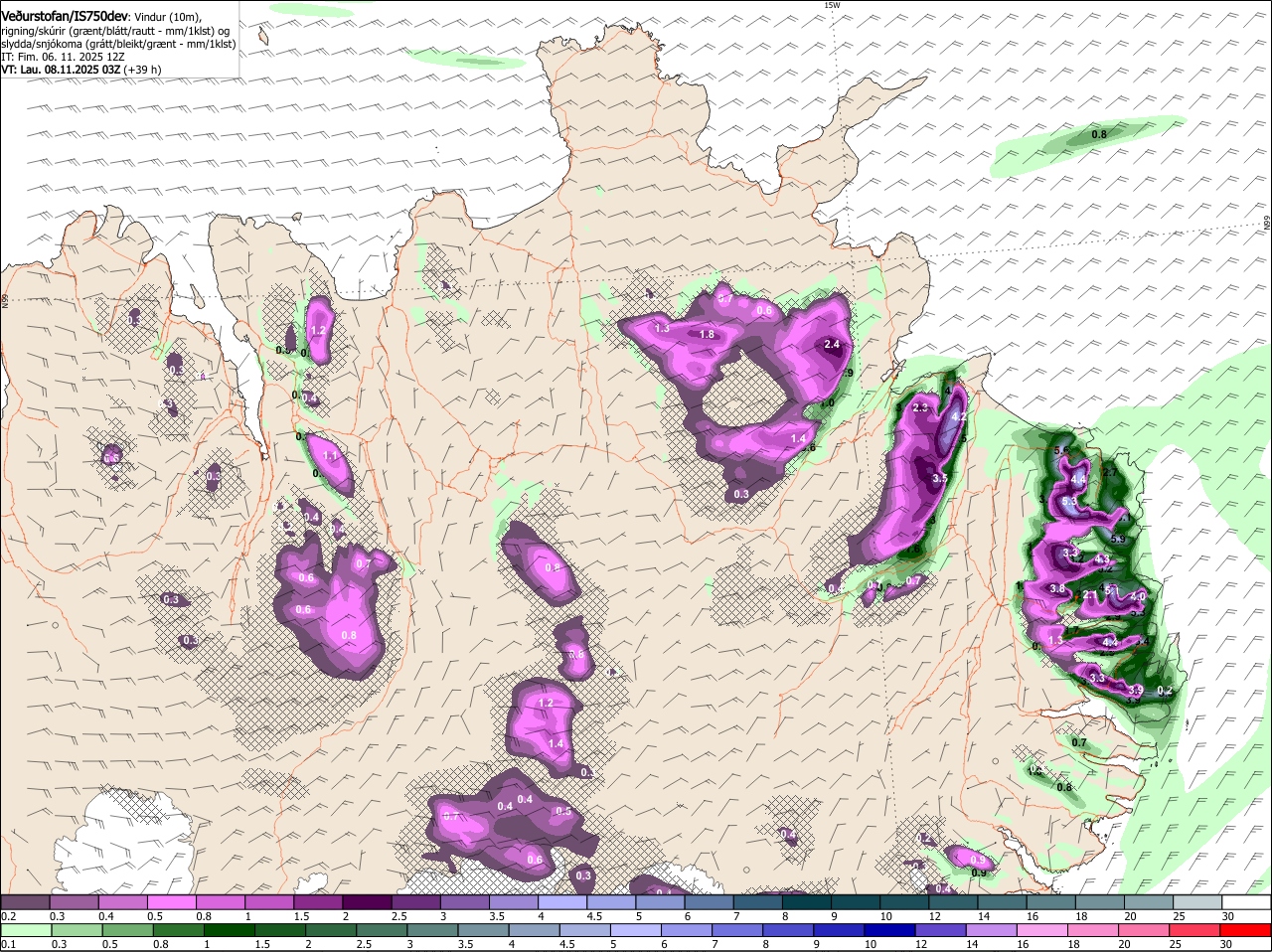Image resolution: width=1272 pixels, height=952 pixels.
Task: Select the lower legend red swatch labelled 30
Action: 1246,931
